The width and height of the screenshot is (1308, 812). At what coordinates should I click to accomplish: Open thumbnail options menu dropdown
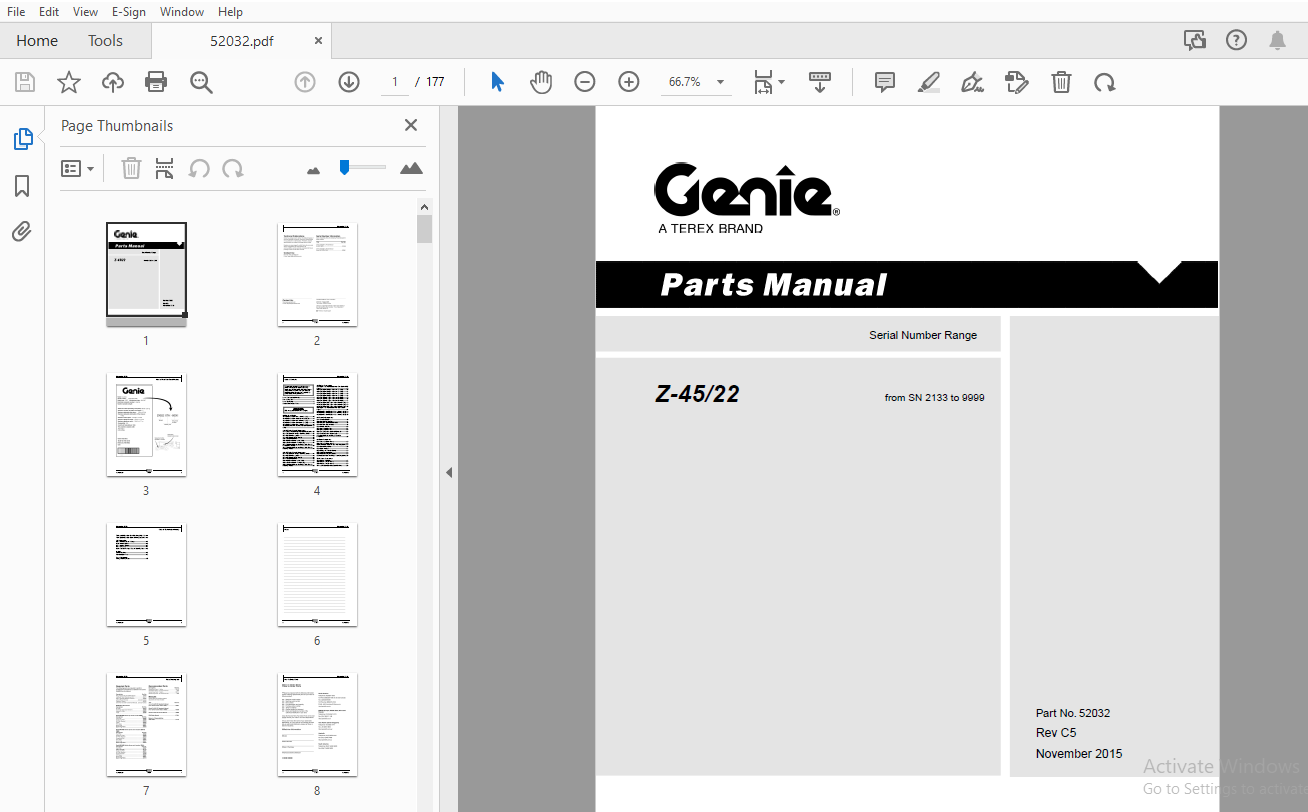77,169
